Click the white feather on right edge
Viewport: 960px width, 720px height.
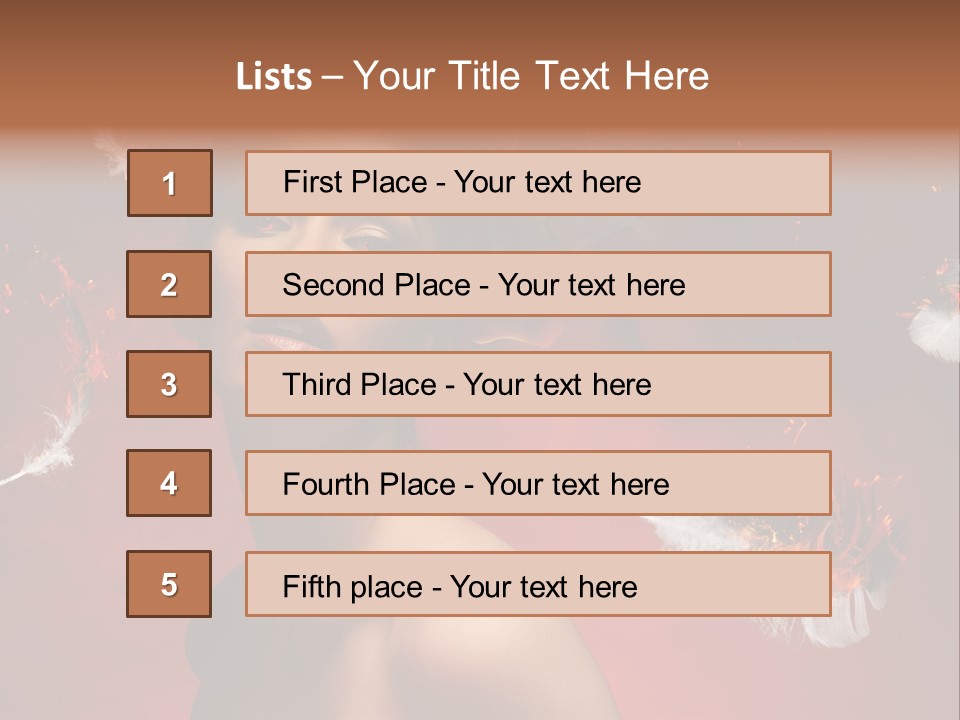coord(936,335)
